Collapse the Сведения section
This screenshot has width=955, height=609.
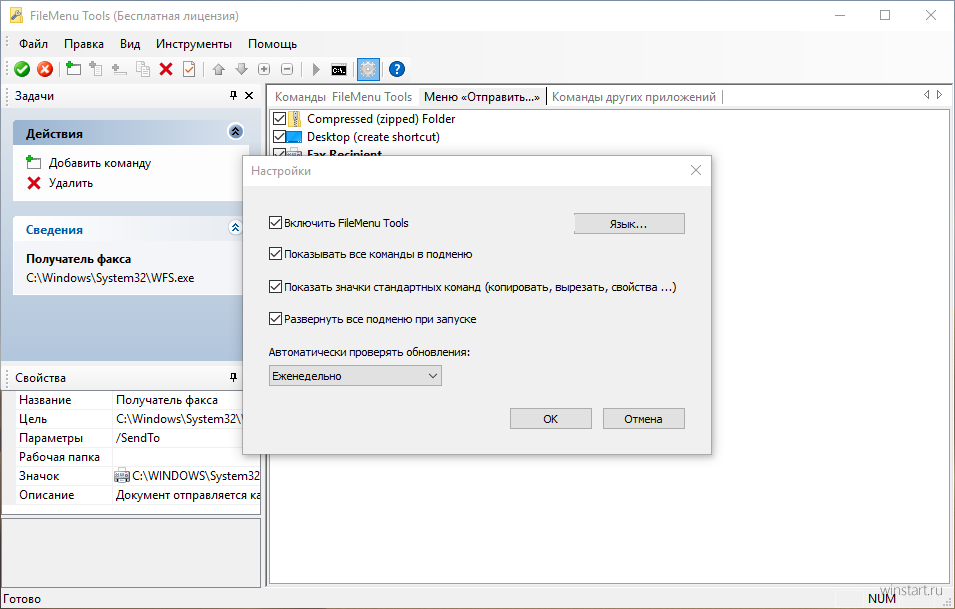[235, 228]
